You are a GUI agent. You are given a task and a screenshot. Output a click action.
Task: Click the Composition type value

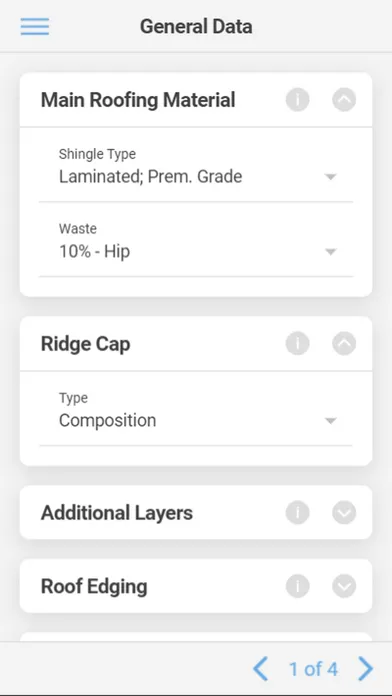pos(107,420)
